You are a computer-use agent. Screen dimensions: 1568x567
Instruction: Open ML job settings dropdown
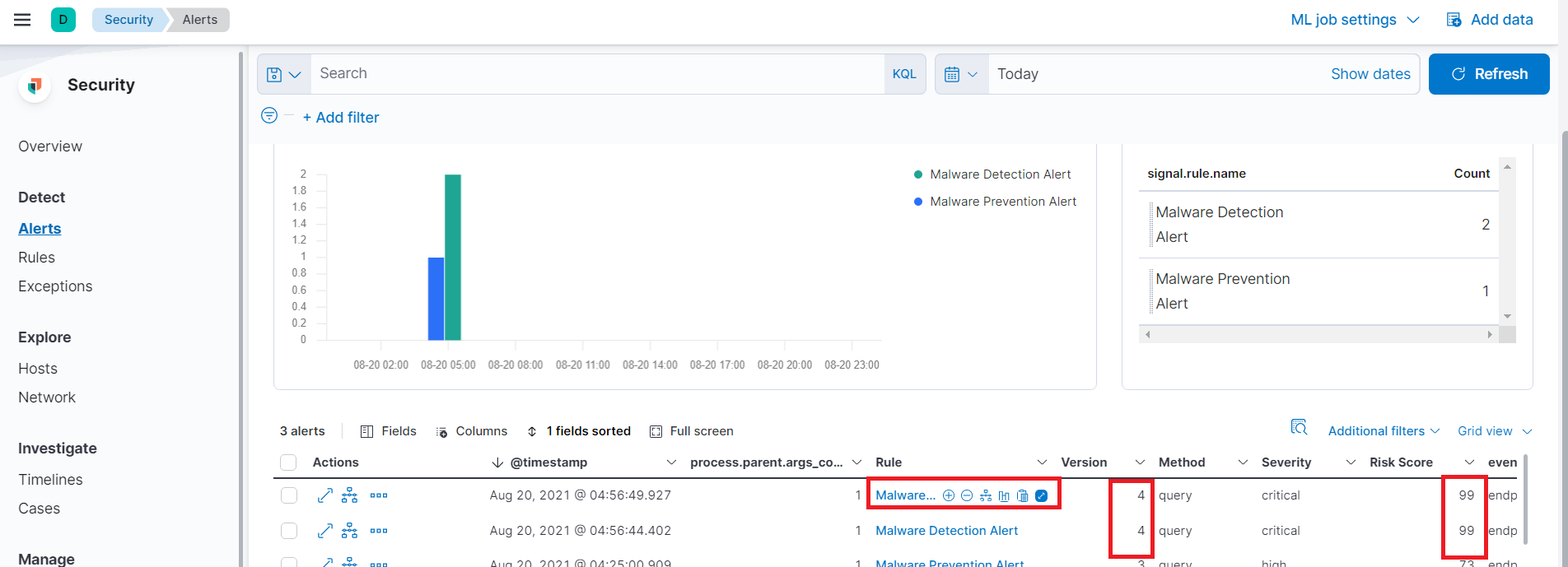(x=1355, y=20)
